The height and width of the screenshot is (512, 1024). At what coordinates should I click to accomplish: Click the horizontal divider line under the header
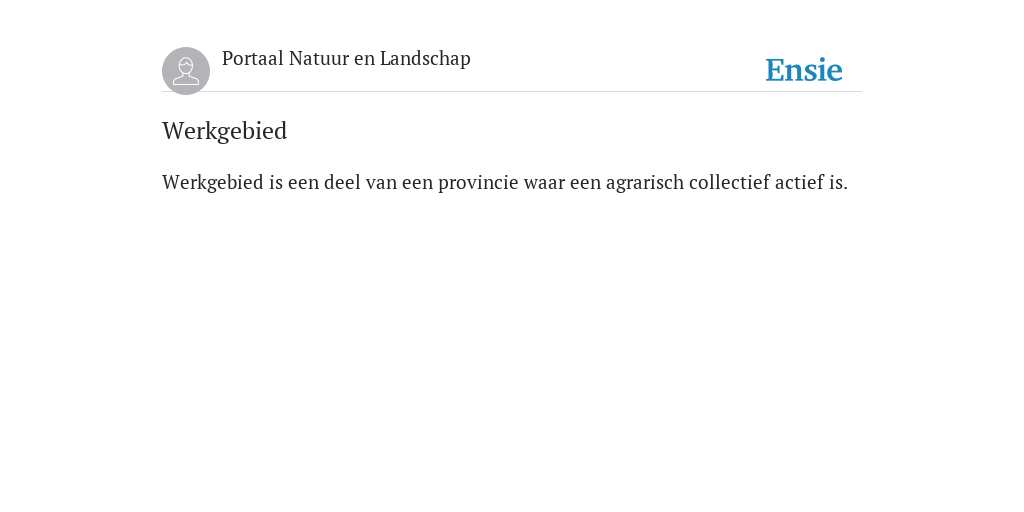click(512, 91)
